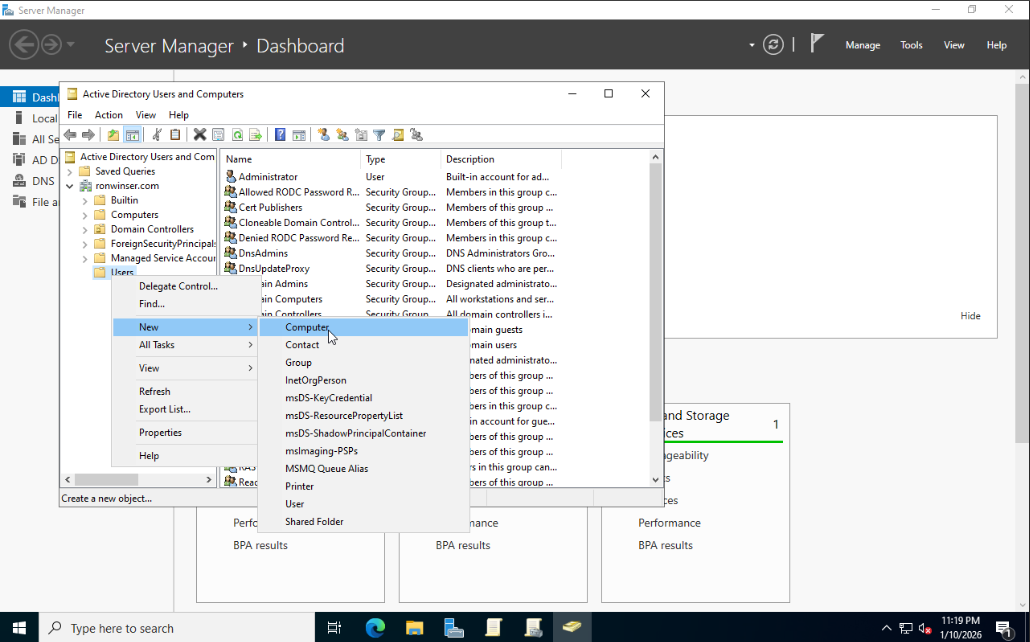Open the Action menu in menu bar

coord(108,115)
